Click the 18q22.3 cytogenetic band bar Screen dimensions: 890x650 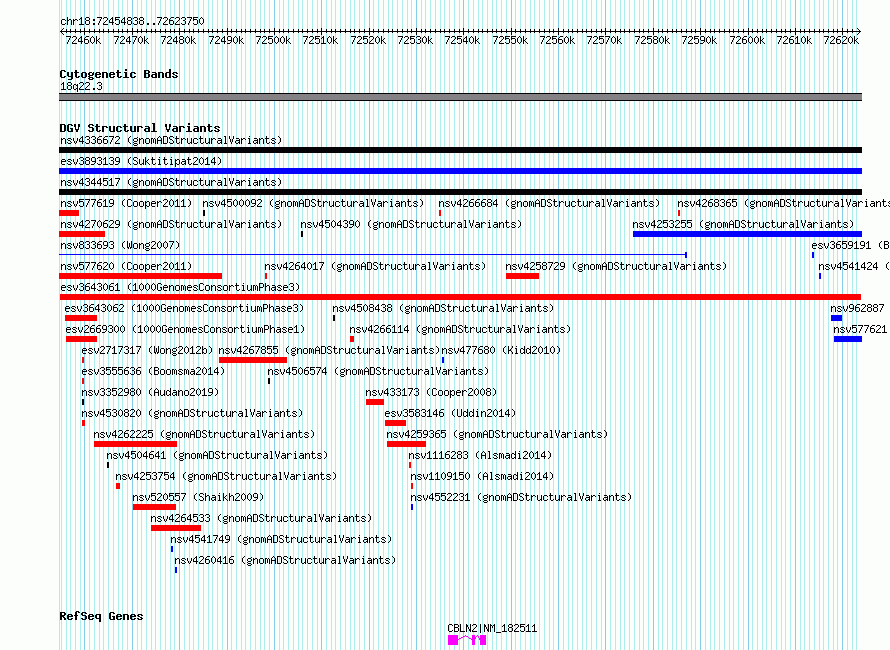460,97
